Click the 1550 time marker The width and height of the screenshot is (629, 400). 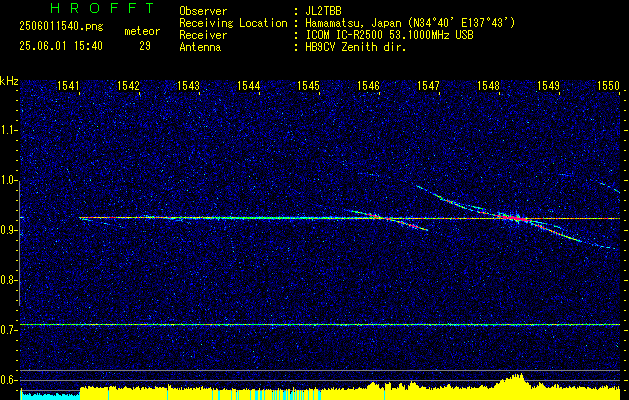pos(609,85)
